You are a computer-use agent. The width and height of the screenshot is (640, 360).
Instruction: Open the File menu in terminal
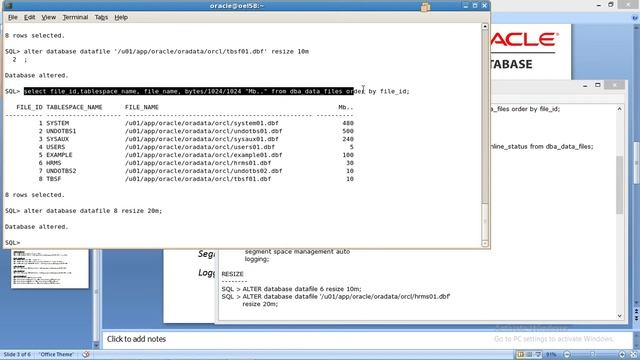pyautogui.click(x=13, y=17)
